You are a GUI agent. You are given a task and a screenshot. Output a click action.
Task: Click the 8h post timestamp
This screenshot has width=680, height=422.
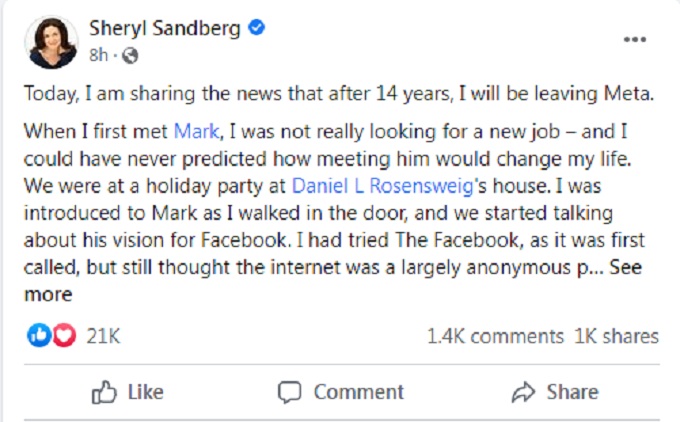click(x=98, y=55)
